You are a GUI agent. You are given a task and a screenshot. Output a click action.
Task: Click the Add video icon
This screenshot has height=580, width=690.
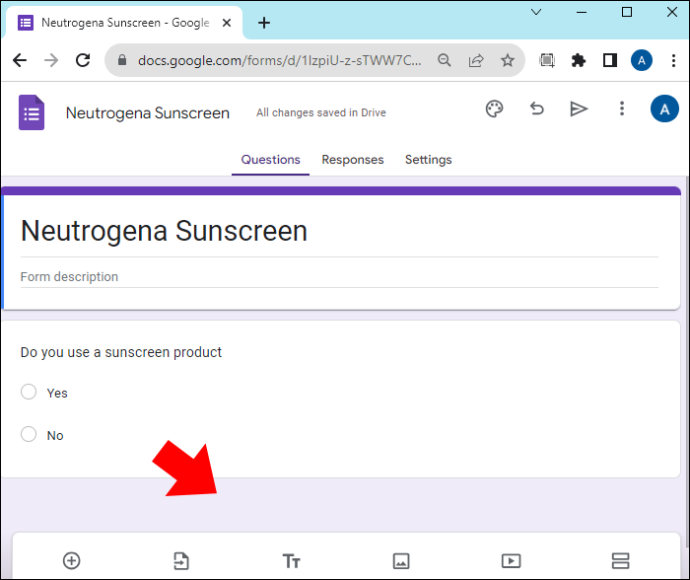click(x=511, y=561)
